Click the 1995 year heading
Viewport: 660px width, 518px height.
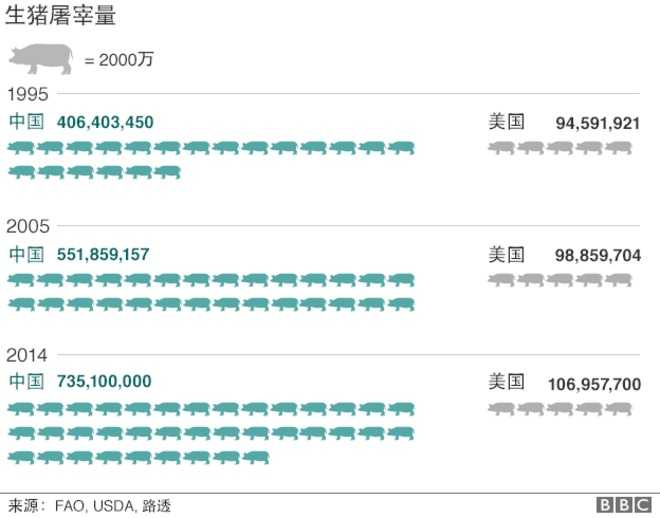27,95
